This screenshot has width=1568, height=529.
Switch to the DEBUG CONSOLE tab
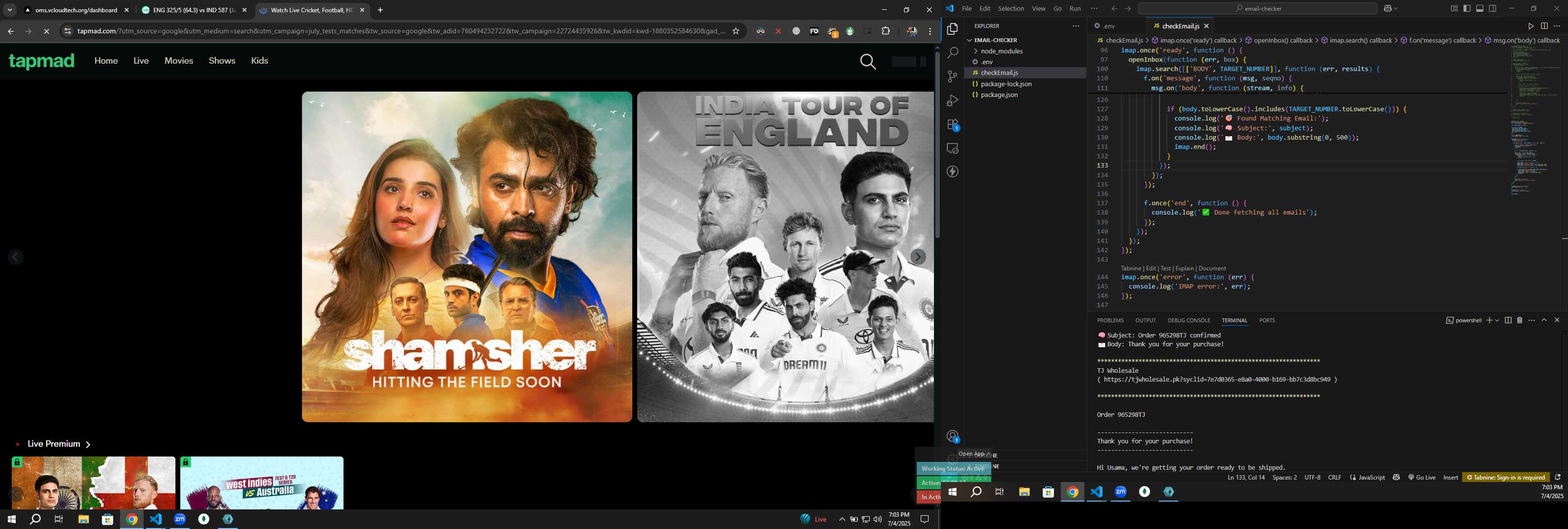(x=1188, y=320)
